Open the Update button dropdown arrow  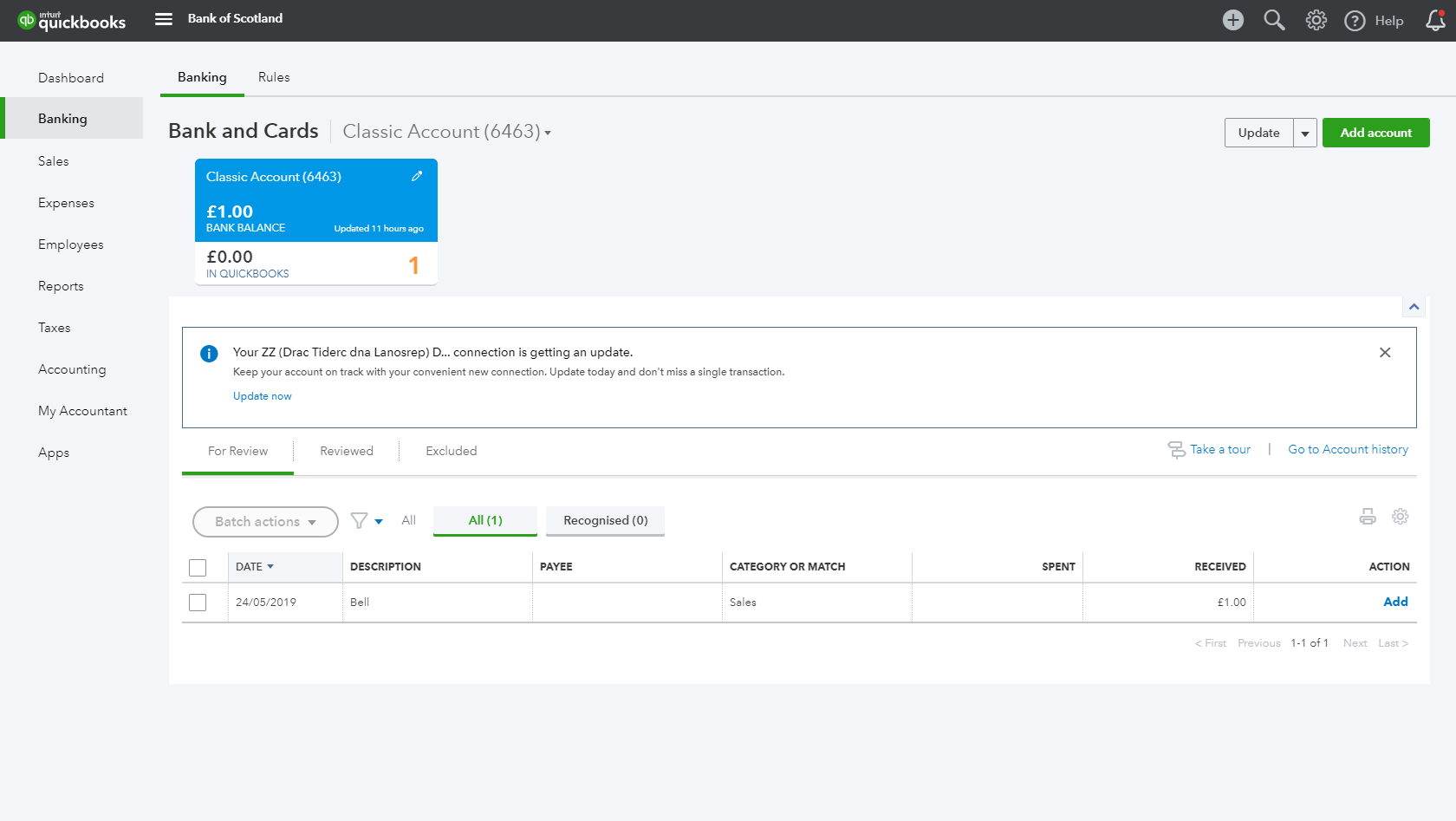tap(1305, 133)
